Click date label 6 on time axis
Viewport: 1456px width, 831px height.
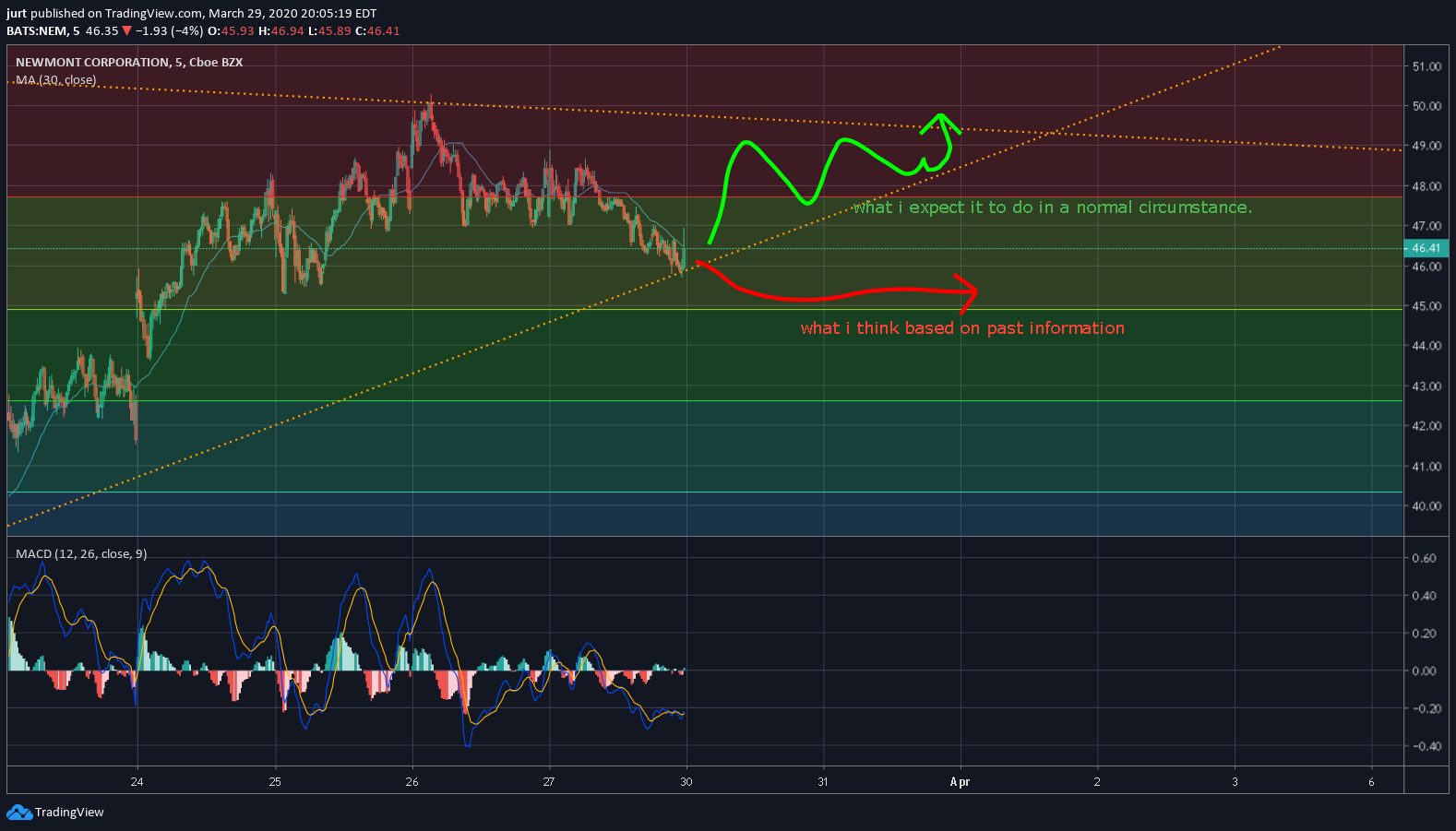pos(1371,782)
